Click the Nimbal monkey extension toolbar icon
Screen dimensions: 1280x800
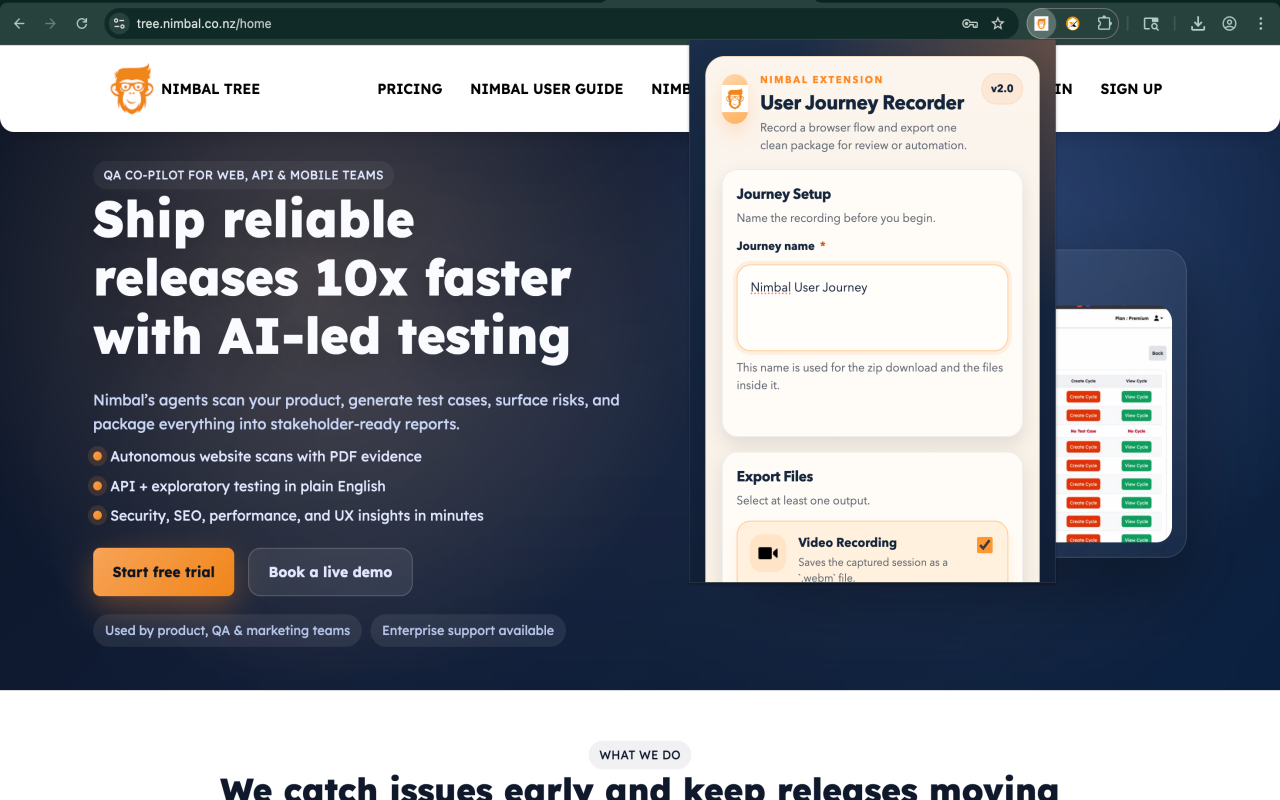pyautogui.click(x=1041, y=23)
